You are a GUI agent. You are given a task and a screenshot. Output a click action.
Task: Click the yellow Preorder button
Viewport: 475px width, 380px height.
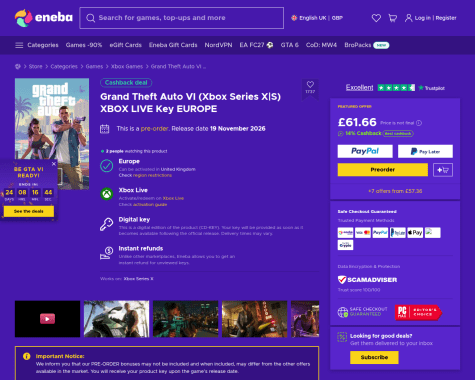[x=383, y=170]
